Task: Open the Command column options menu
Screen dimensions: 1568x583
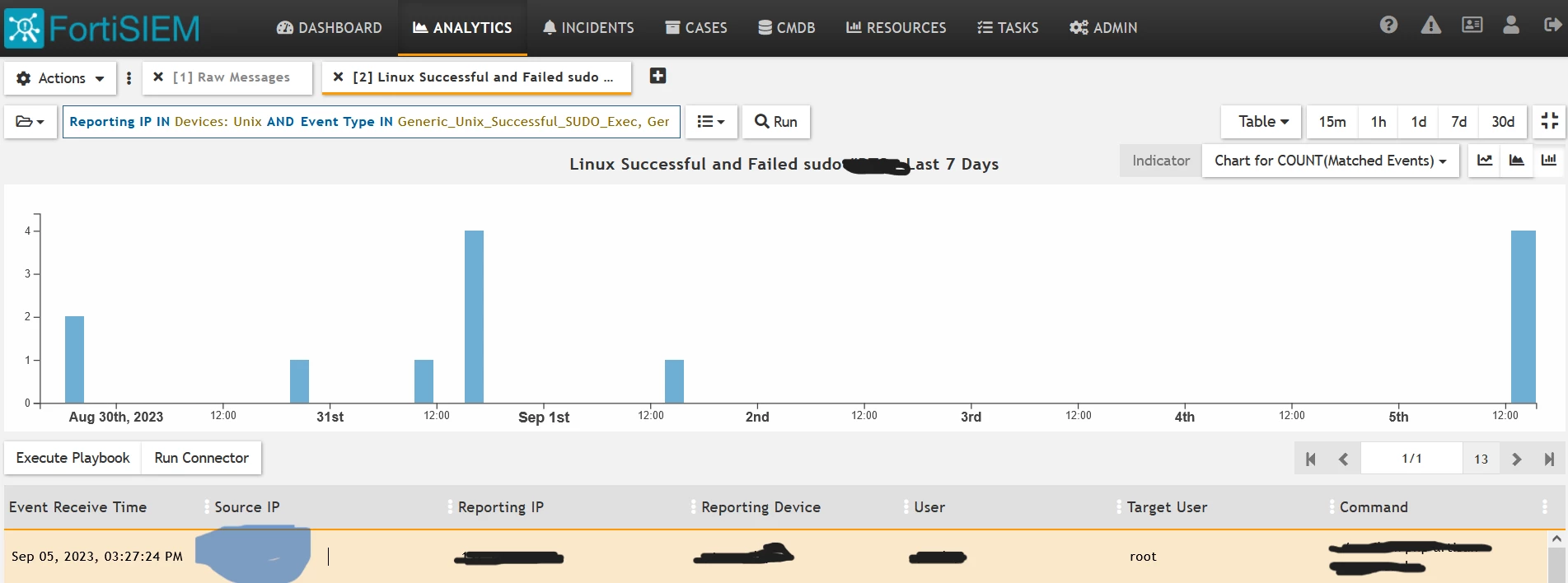Action: point(1545,507)
